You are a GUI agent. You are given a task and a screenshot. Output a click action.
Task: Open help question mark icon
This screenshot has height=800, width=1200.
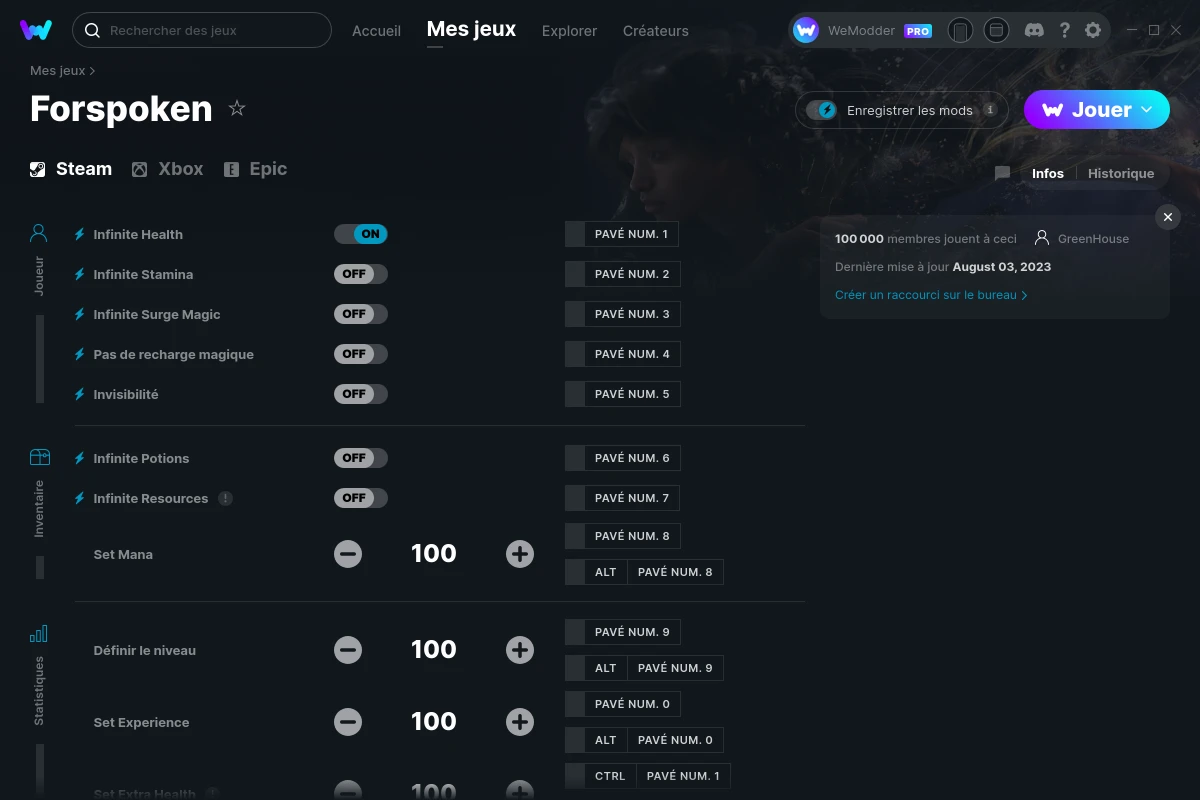(1065, 30)
